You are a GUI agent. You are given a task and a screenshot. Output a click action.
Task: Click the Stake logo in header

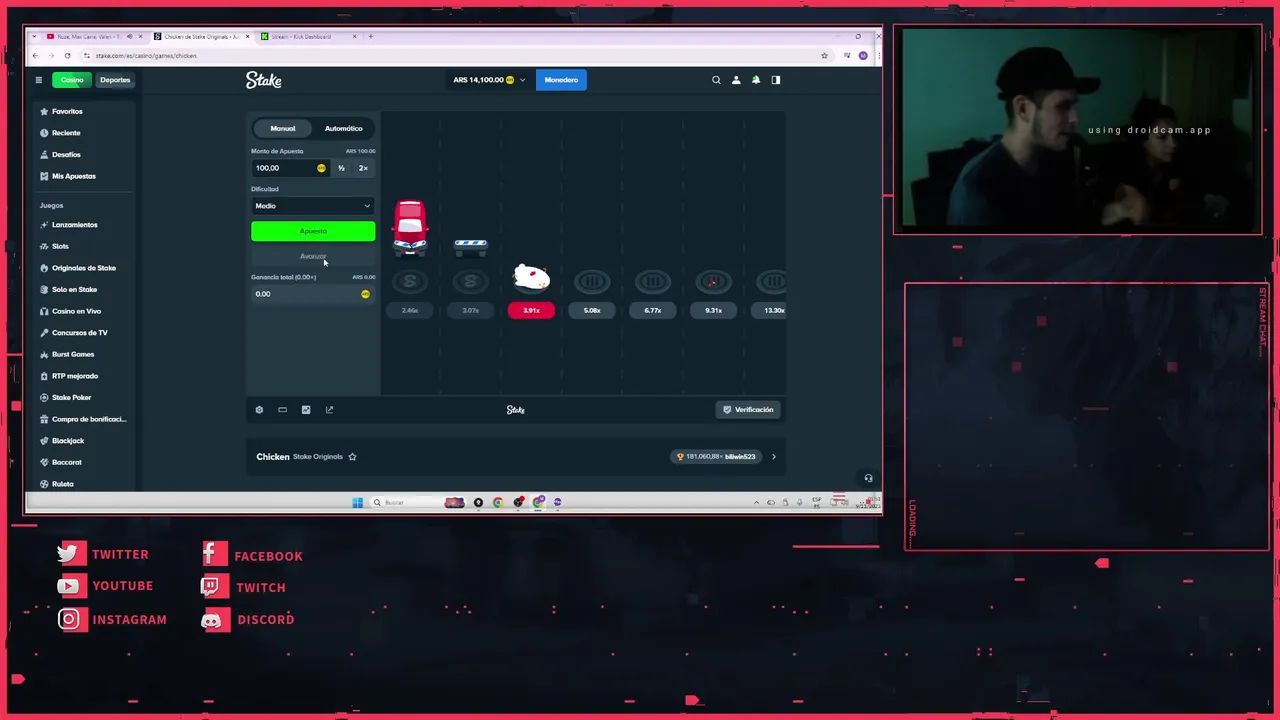pyautogui.click(x=264, y=80)
